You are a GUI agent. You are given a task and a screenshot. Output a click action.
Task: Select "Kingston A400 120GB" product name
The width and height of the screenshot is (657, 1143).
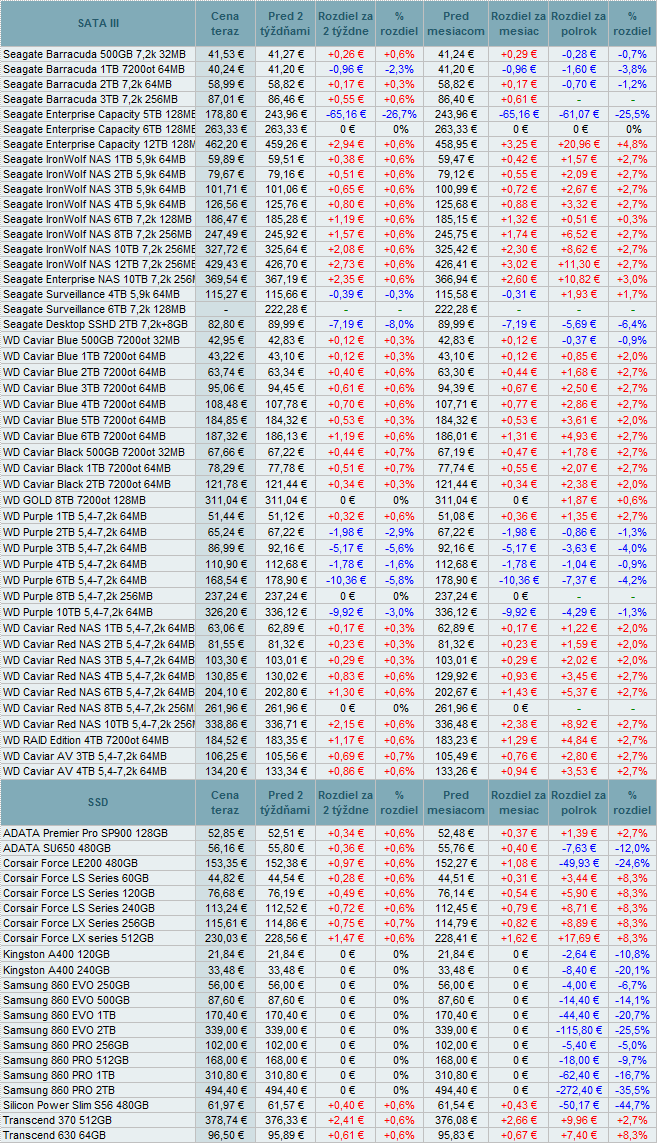click(59, 954)
